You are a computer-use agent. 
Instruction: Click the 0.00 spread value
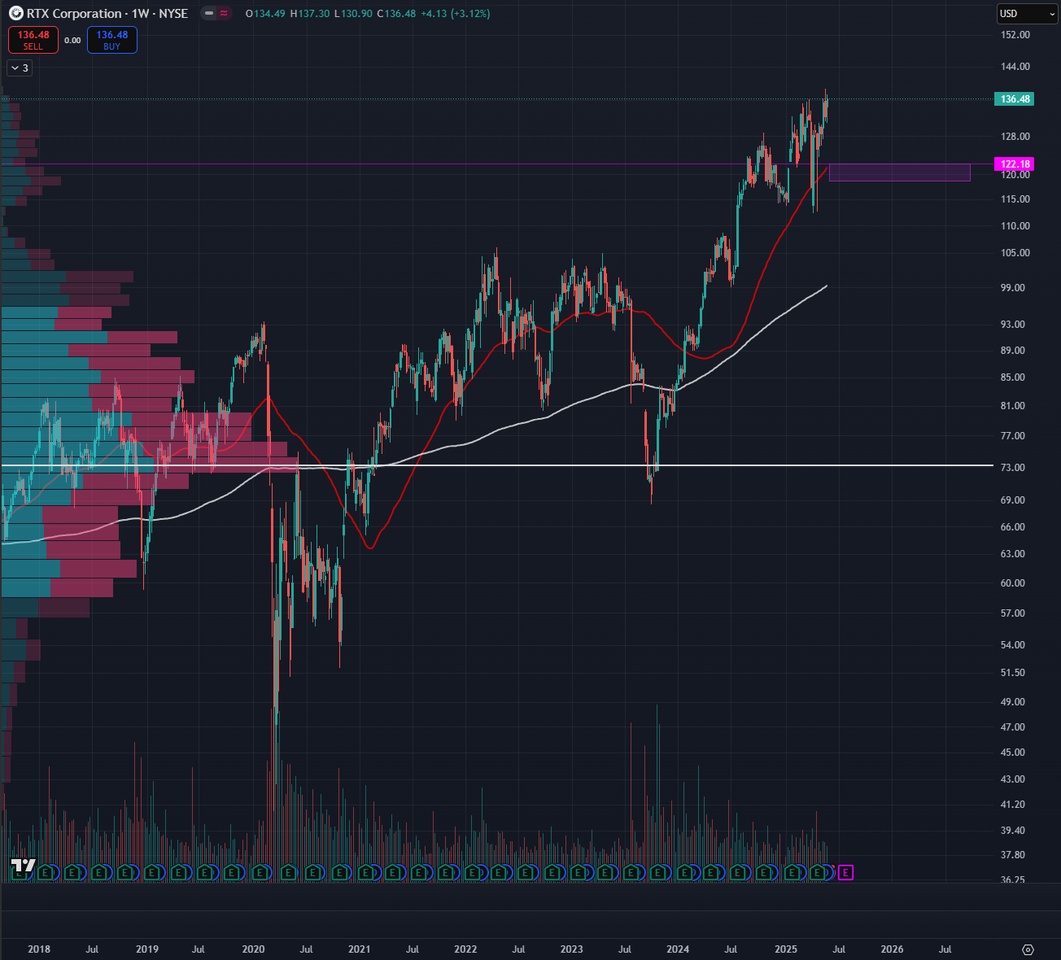click(x=72, y=40)
